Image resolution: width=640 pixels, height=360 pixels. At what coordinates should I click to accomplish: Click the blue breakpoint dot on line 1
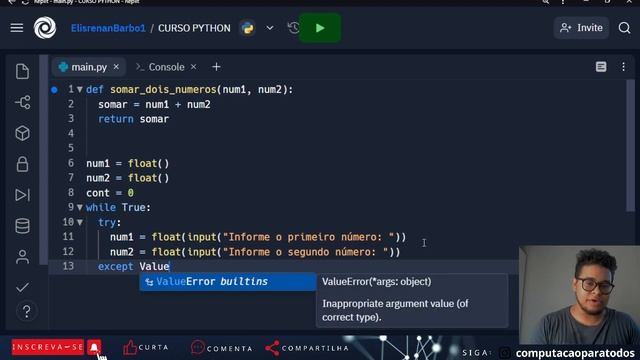54,90
